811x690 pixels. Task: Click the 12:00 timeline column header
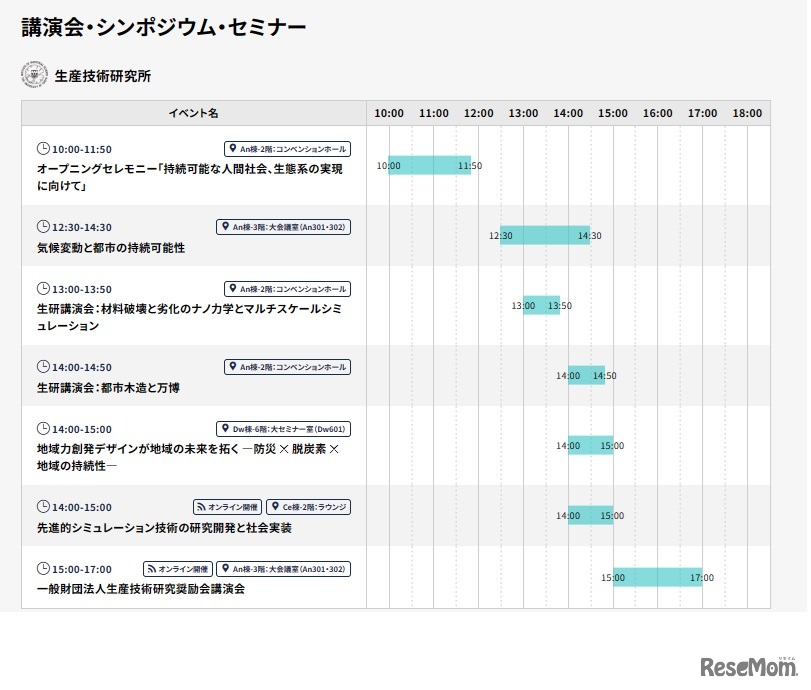click(478, 113)
